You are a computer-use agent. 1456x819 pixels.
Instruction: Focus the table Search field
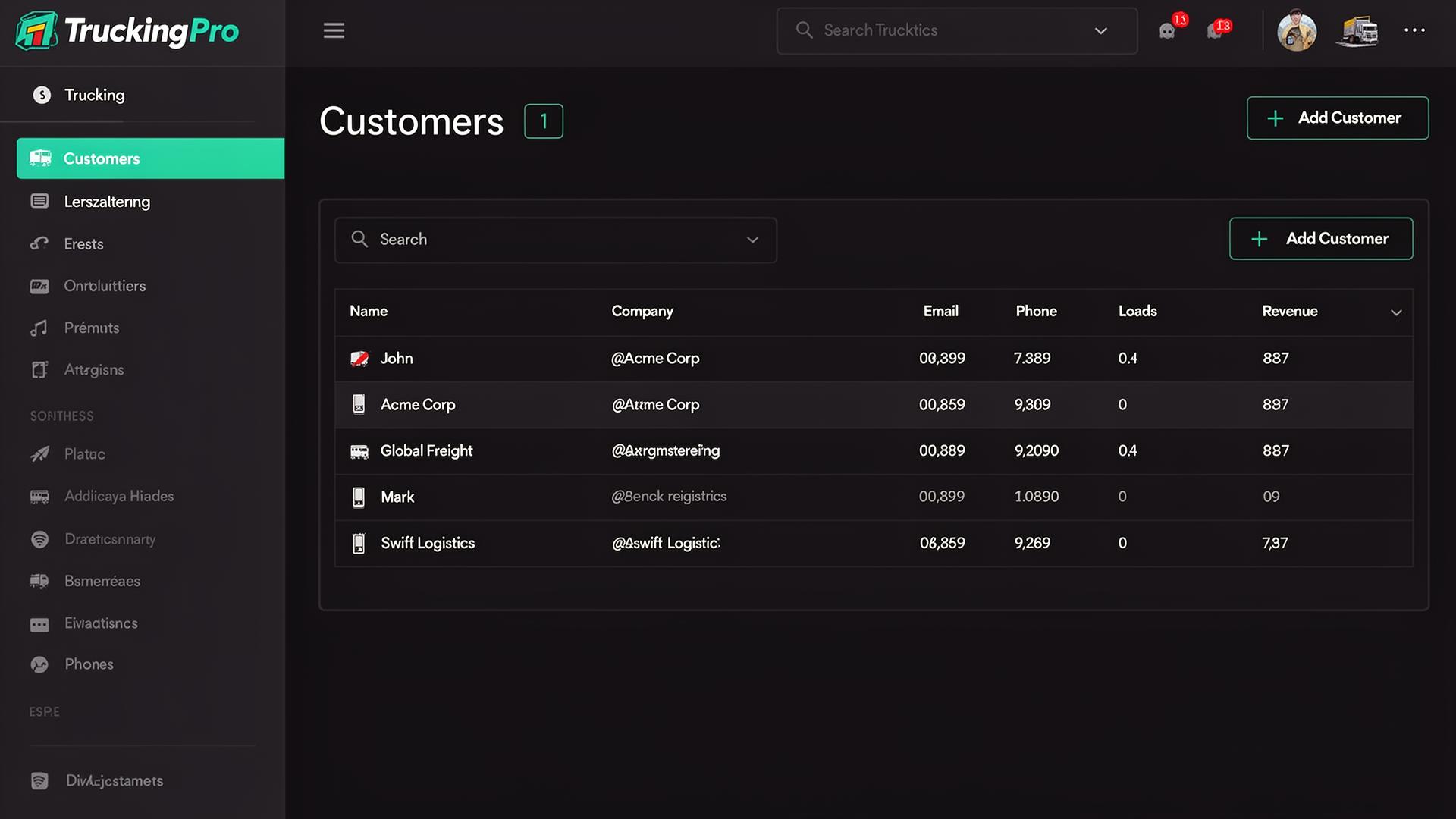click(x=556, y=240)
